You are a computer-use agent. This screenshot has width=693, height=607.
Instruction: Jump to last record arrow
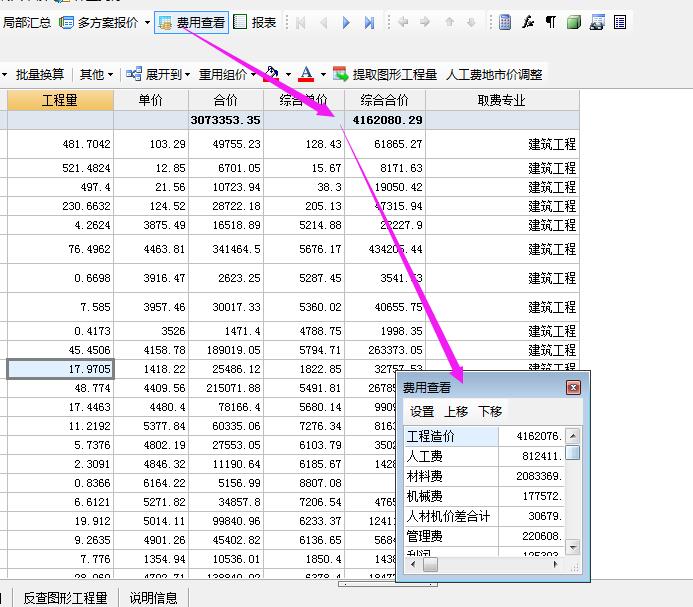[x=369, y=23]
